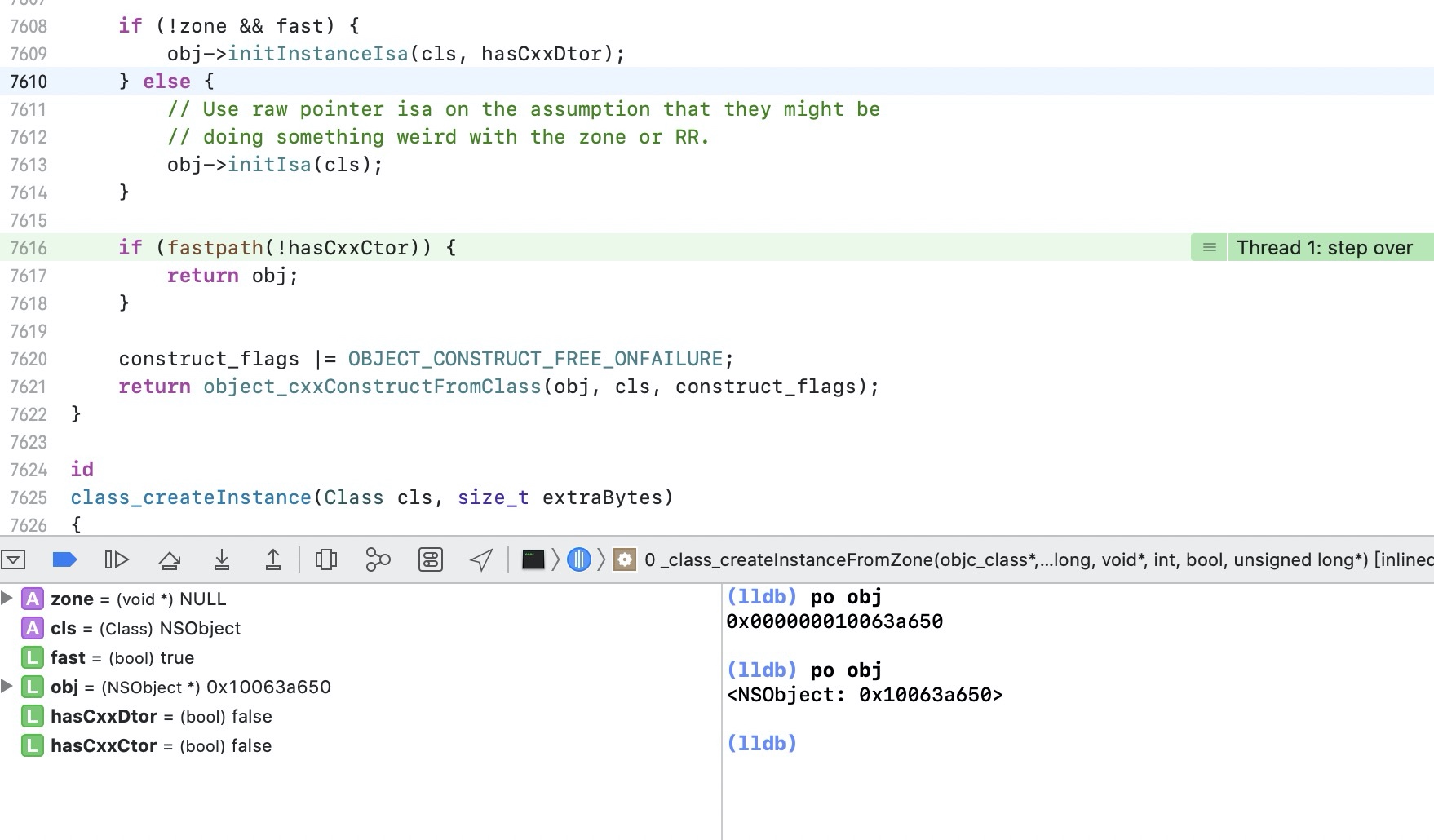1434x840 pixels.
Task: Click the size_t type on line 7625
Action: point(493,497)
